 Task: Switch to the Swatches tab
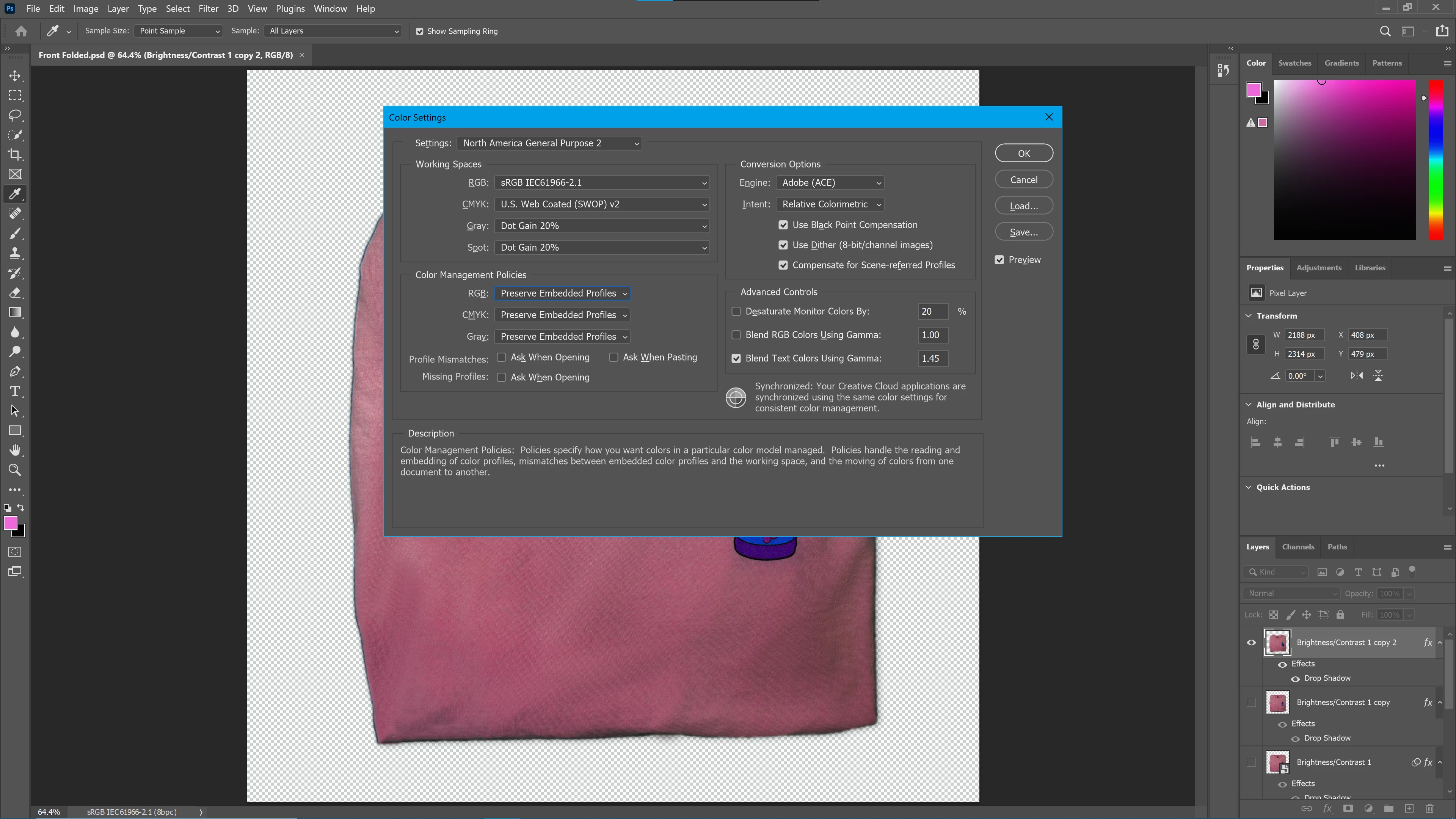pyautogui.click(x=1294, y=63)
